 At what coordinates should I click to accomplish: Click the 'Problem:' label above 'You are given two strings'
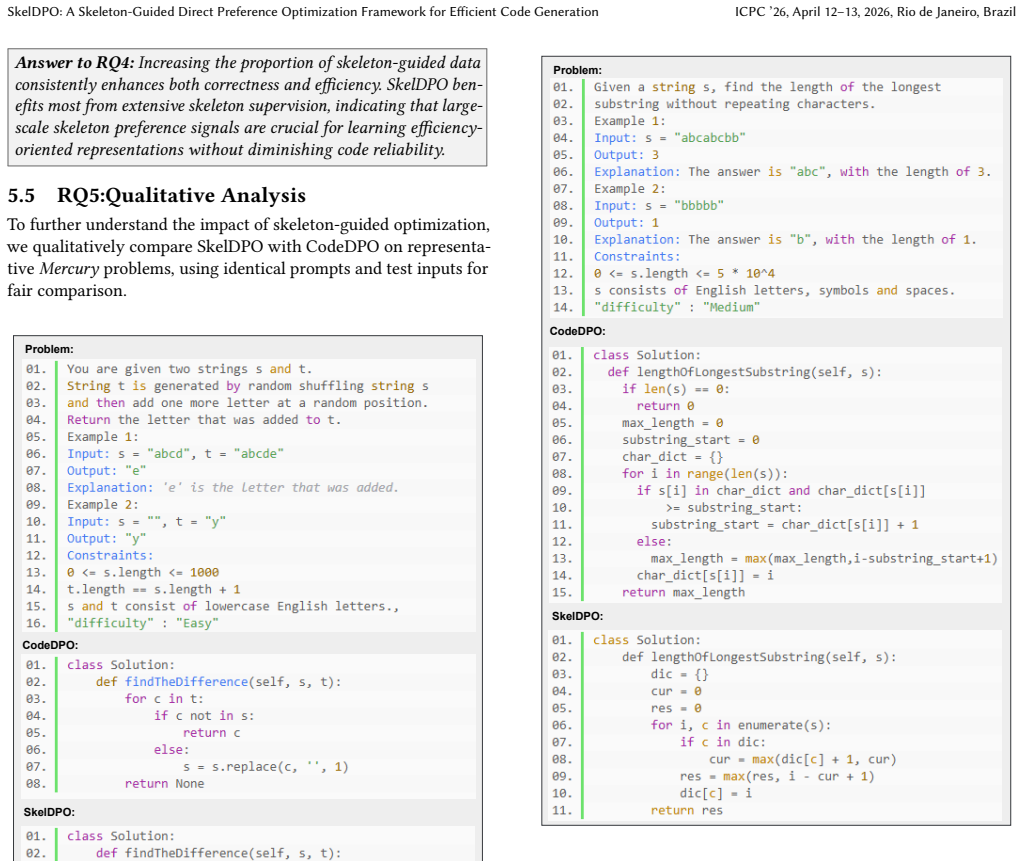49,349
